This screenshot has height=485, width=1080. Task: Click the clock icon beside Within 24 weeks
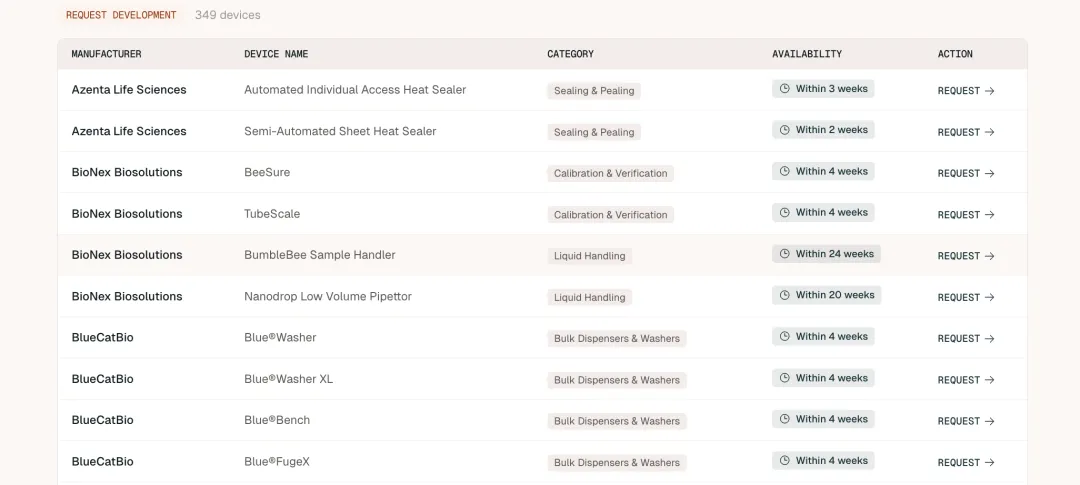pos(785,254)
